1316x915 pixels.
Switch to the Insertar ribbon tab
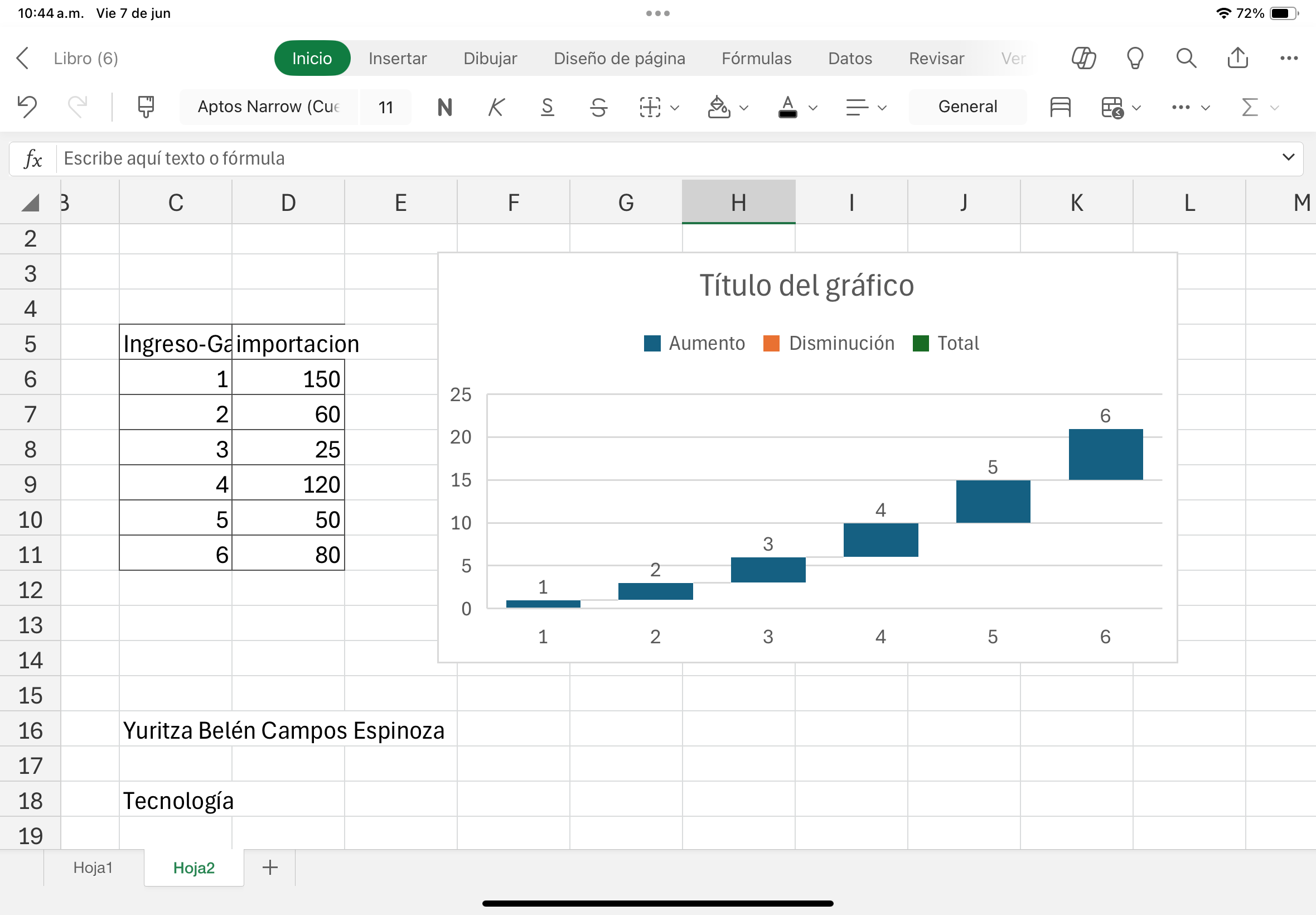coord(398,58)
